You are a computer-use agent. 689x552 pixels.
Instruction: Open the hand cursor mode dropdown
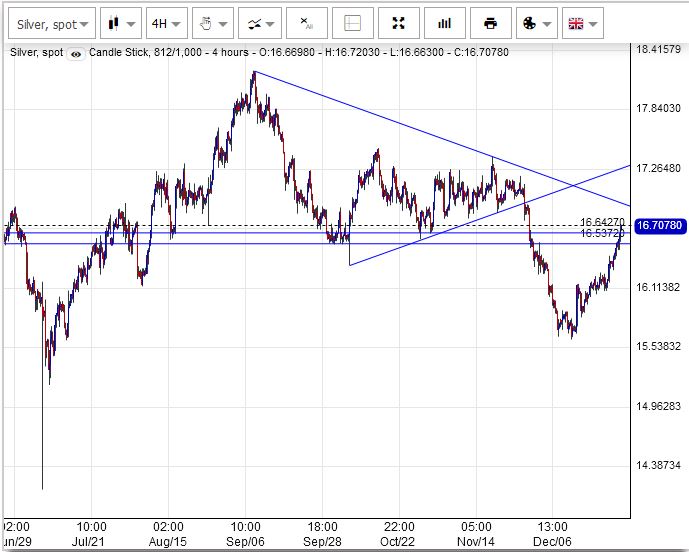[213, 23]
